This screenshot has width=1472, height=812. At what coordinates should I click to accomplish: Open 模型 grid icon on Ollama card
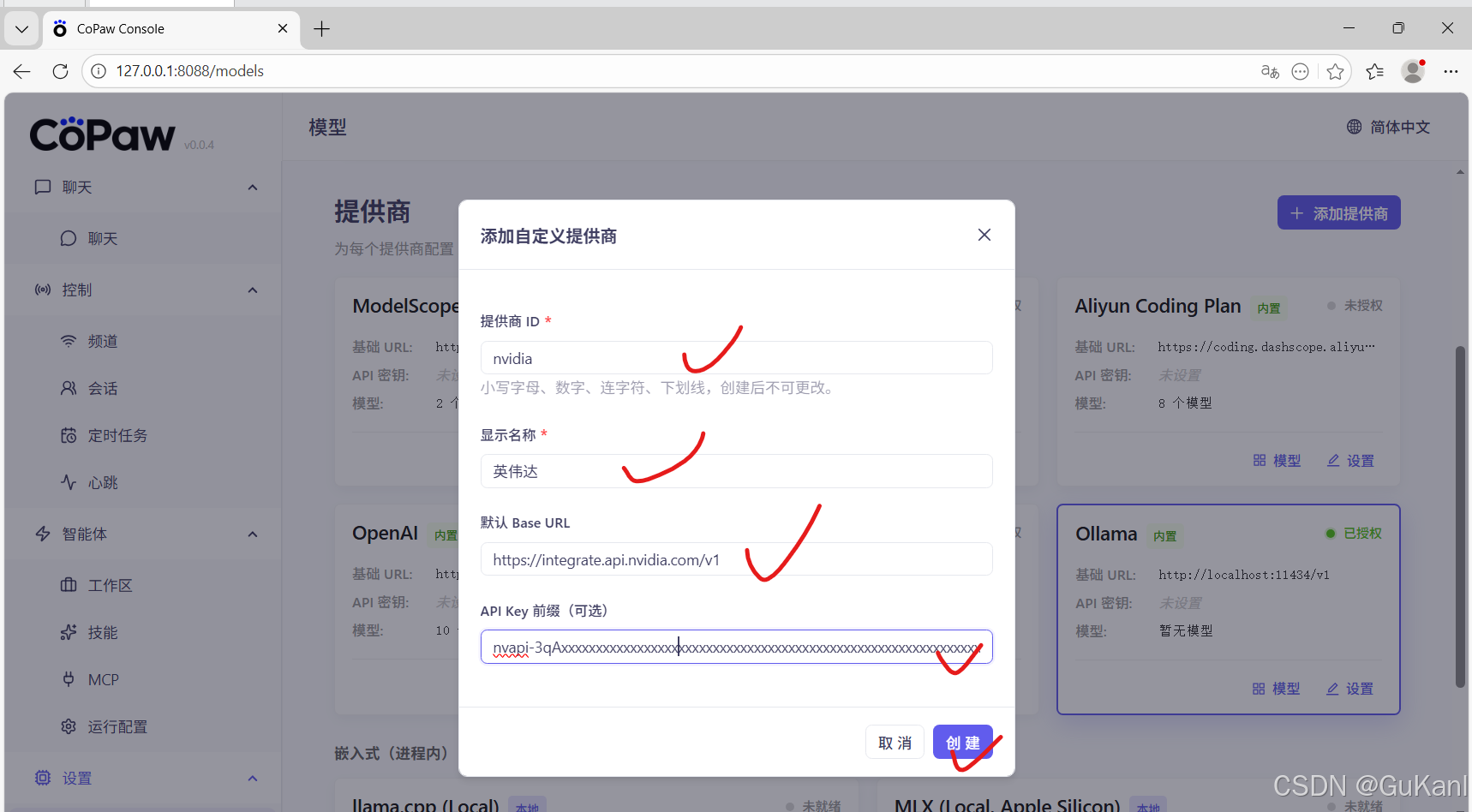[x=1257, y=688]
